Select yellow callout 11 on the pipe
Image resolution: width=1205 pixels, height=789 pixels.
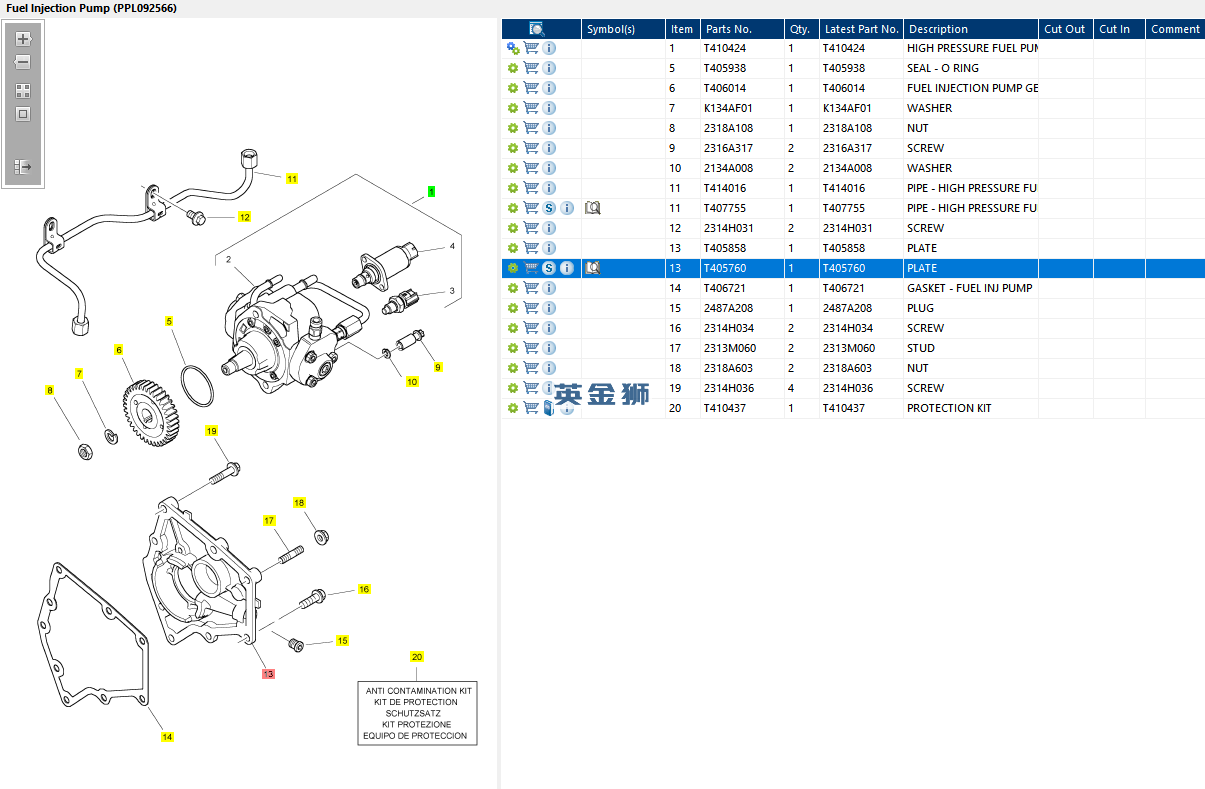[292, 179]
